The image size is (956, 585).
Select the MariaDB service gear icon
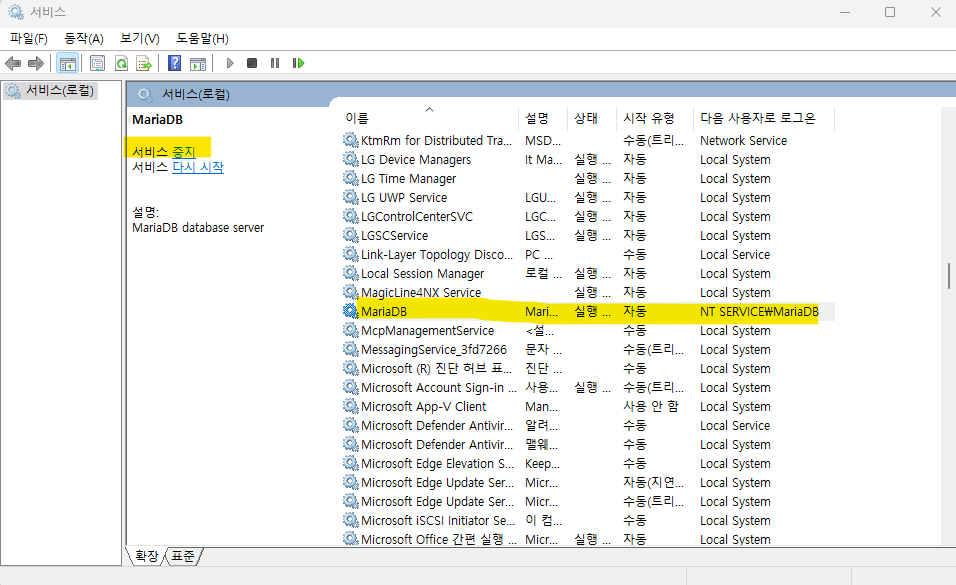pyautogui.click(x=350, y=311)
